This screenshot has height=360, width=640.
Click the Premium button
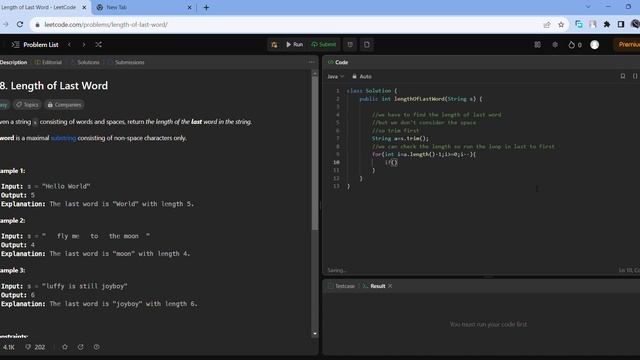pyautogui.click(x=628, y=44)
